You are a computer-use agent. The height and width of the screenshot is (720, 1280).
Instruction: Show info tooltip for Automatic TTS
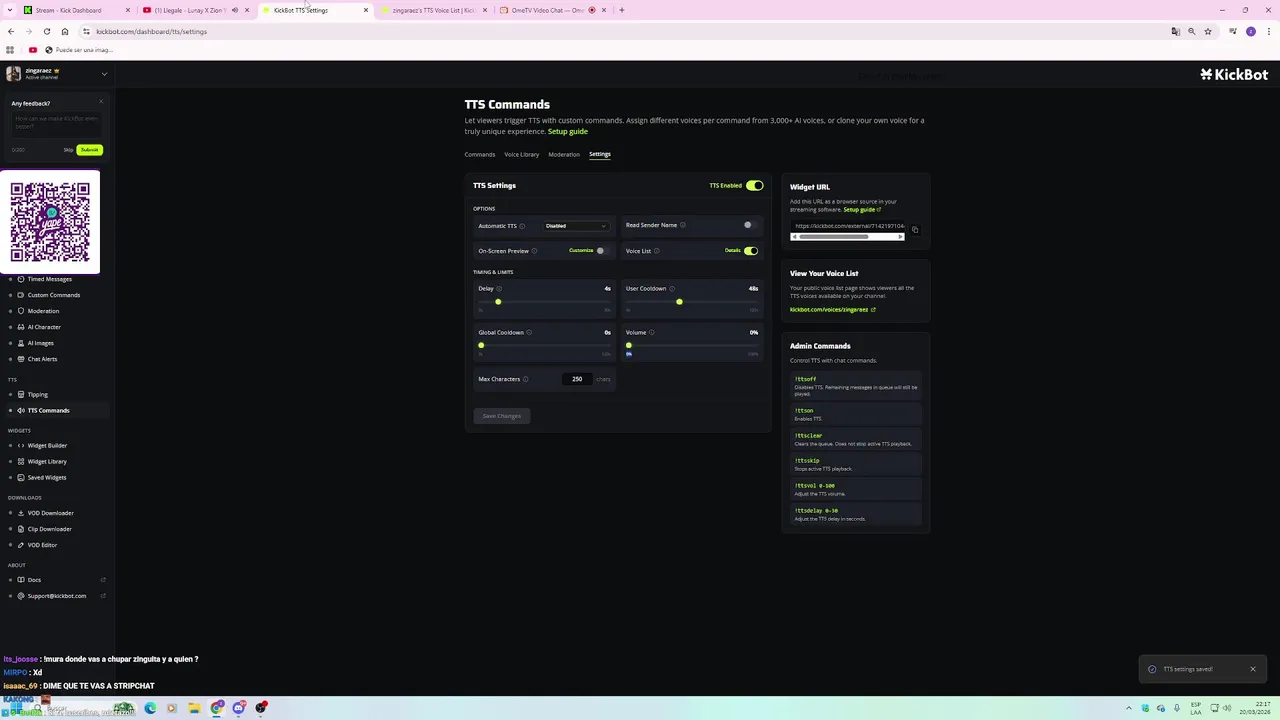522,226
